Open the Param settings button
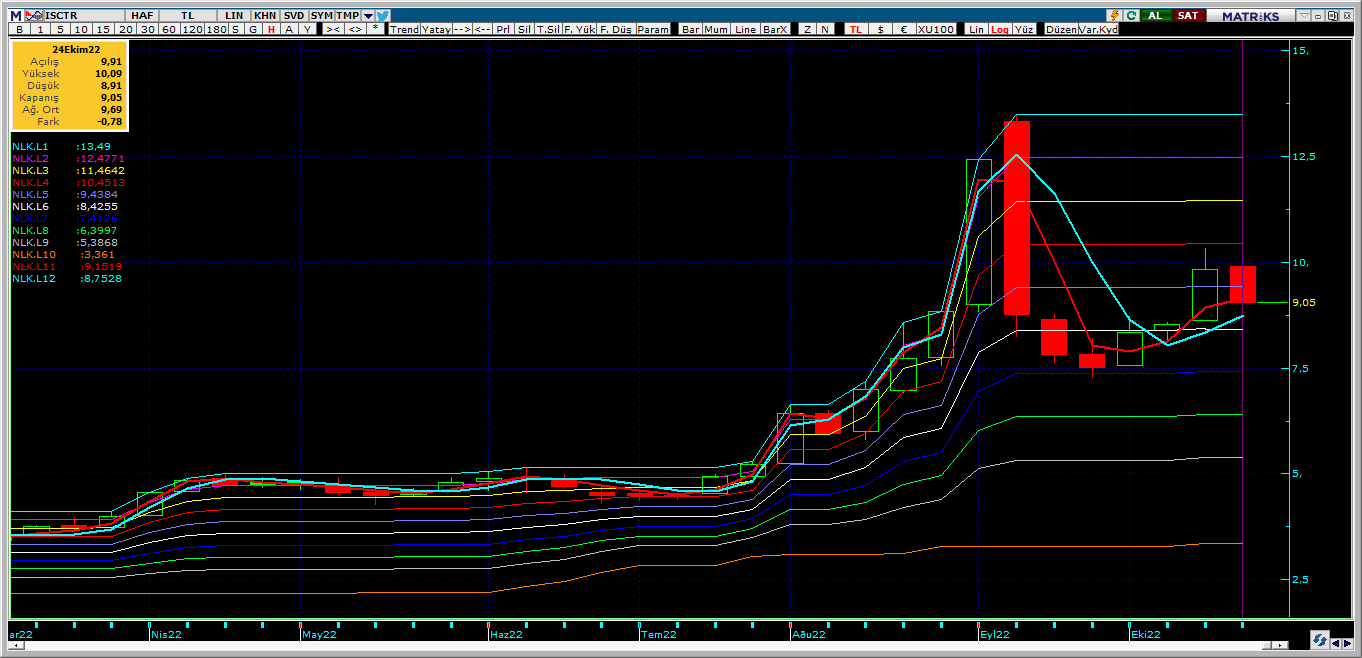This screenshot has width=1362, height=658. click(652, 29)
